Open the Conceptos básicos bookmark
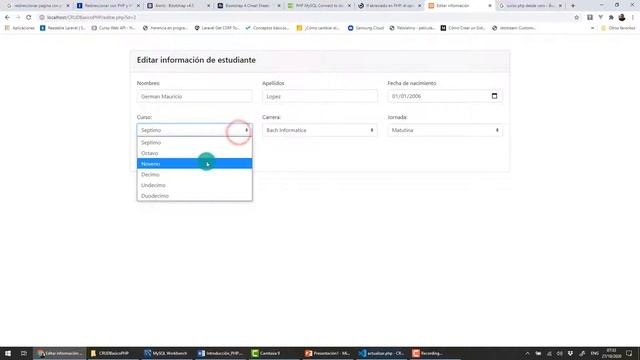Screen dimensions: 640x360 click(x=267, y=28)
